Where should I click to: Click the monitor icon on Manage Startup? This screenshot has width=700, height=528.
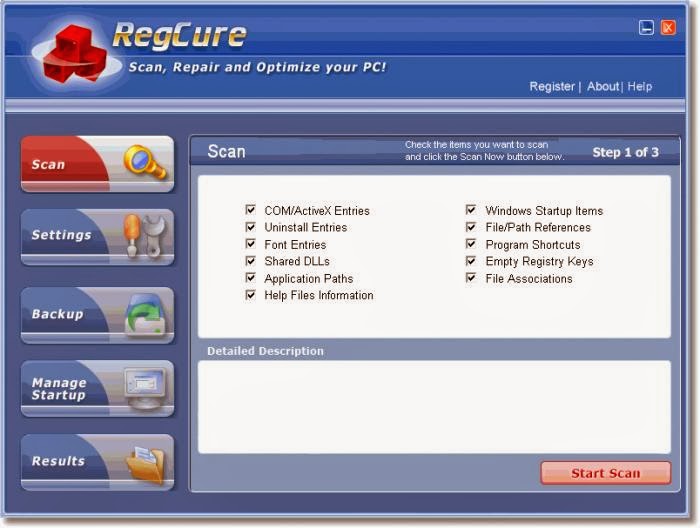point(145,388)
